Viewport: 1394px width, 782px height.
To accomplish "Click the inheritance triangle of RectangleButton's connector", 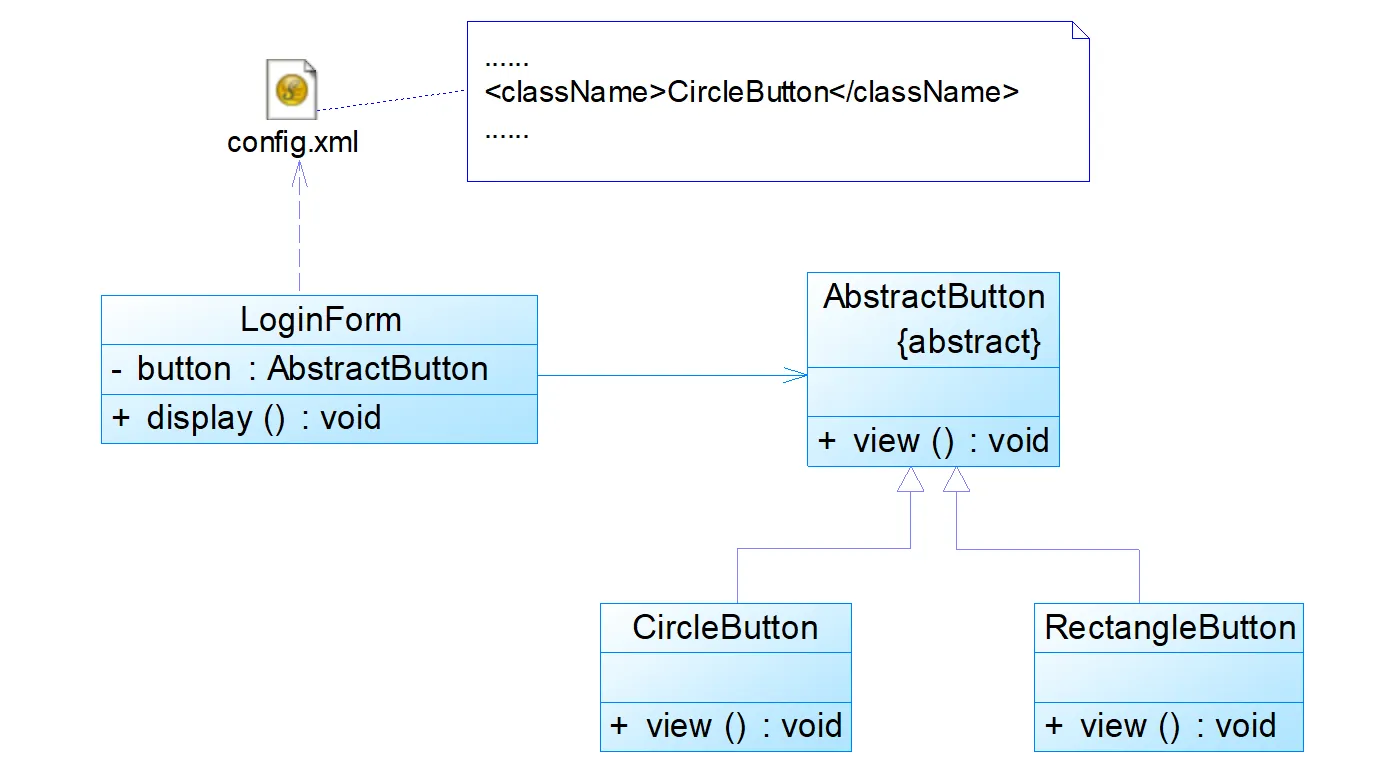I will click(956, 480).
